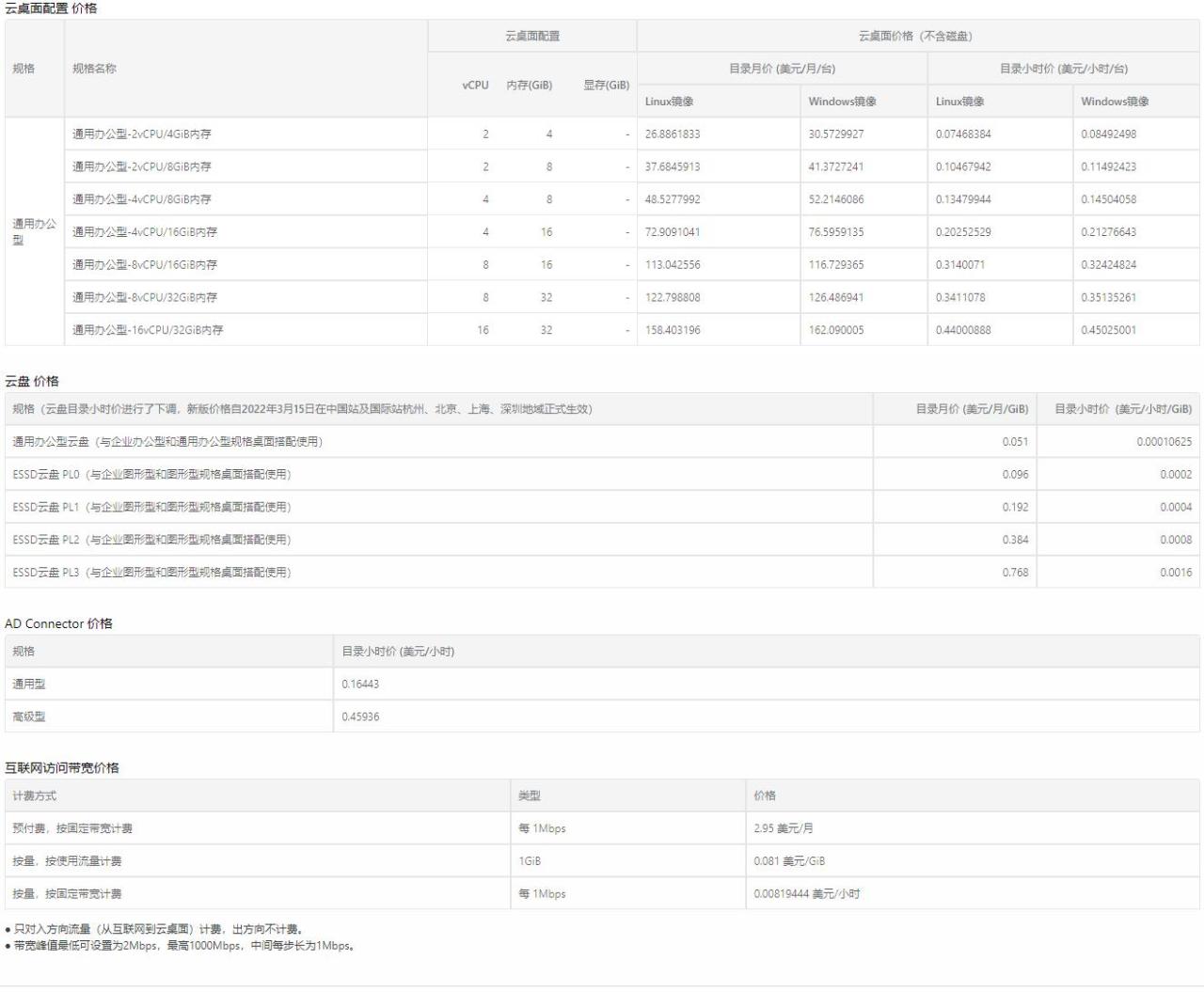The height and width of the screenshot is (992, 1204).
Task: Click the hourly price 0.10467942
Action: pyautogui.click(x=963, y=167)
